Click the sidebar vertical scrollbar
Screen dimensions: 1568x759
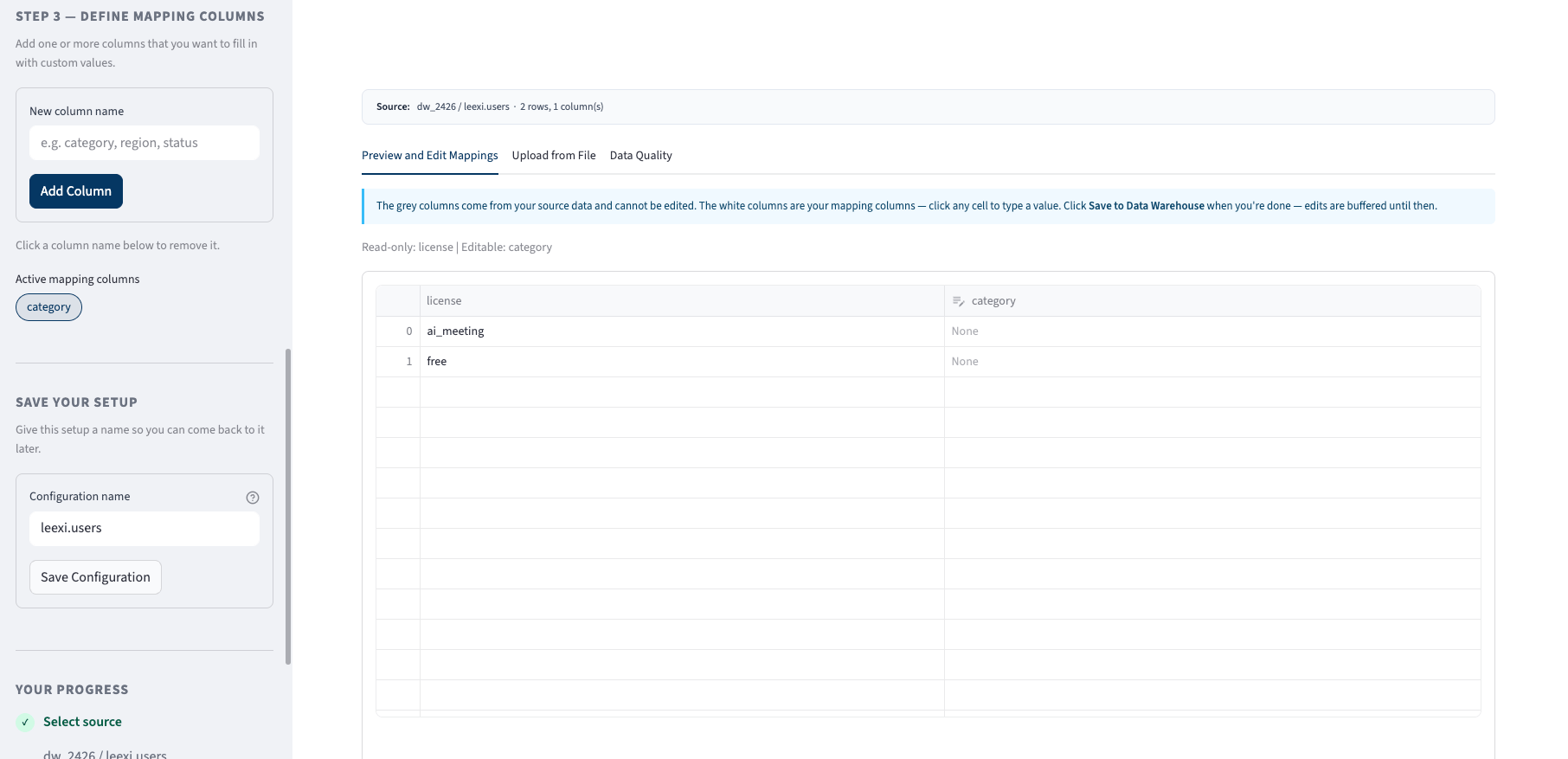tap(288, 506)
